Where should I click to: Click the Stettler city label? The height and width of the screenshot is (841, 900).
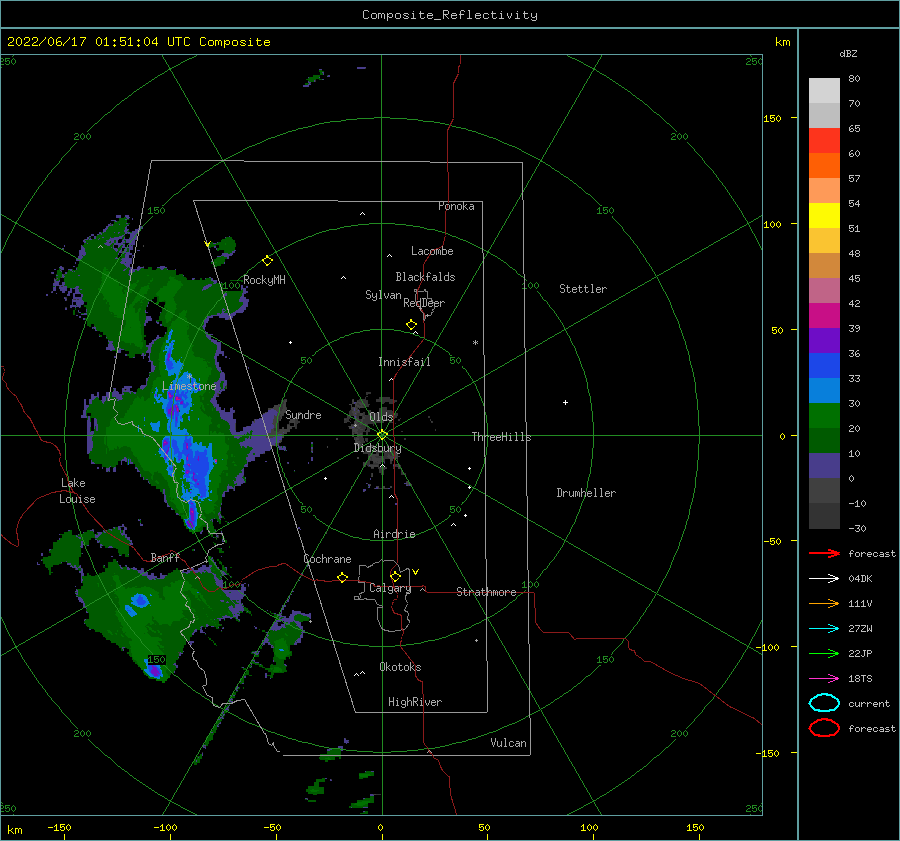(583, 289)
